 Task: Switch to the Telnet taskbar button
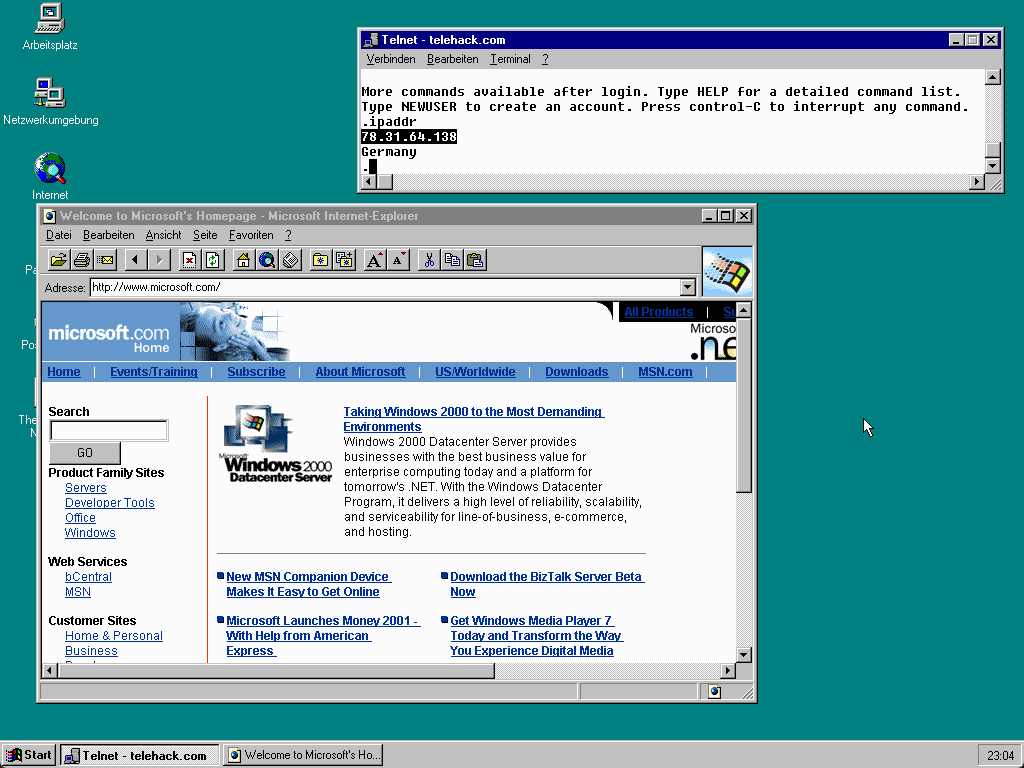pos(140,756)
